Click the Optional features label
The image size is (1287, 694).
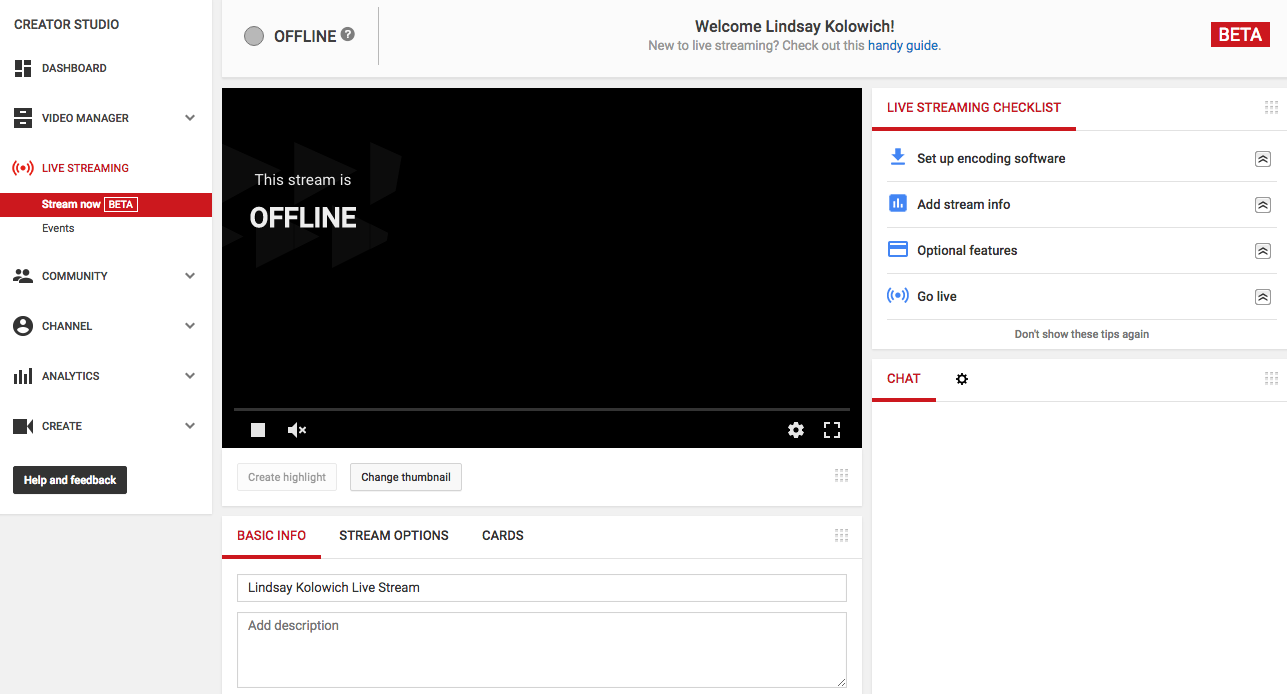(x=967, y=251)
